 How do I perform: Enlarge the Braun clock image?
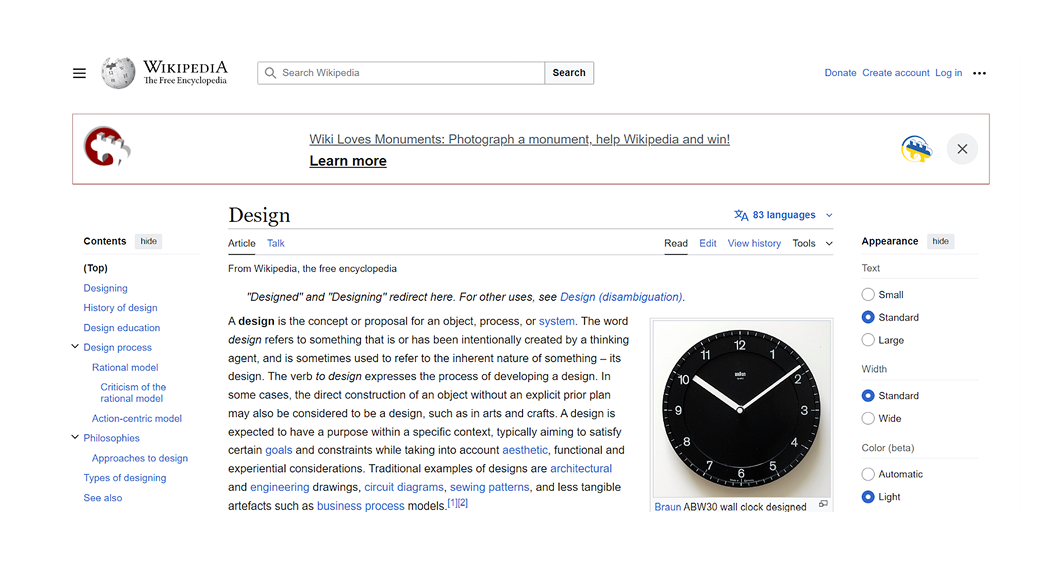(x=823, y=504)
